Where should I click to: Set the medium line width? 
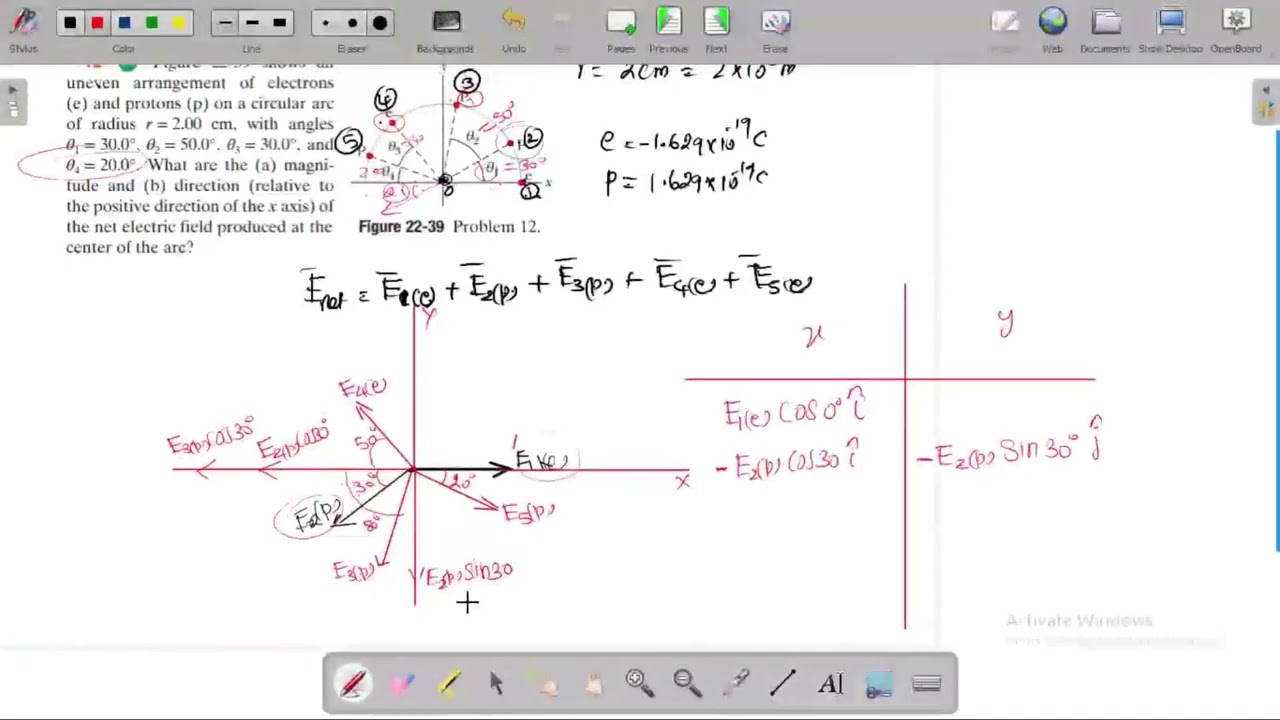[252, 23]
